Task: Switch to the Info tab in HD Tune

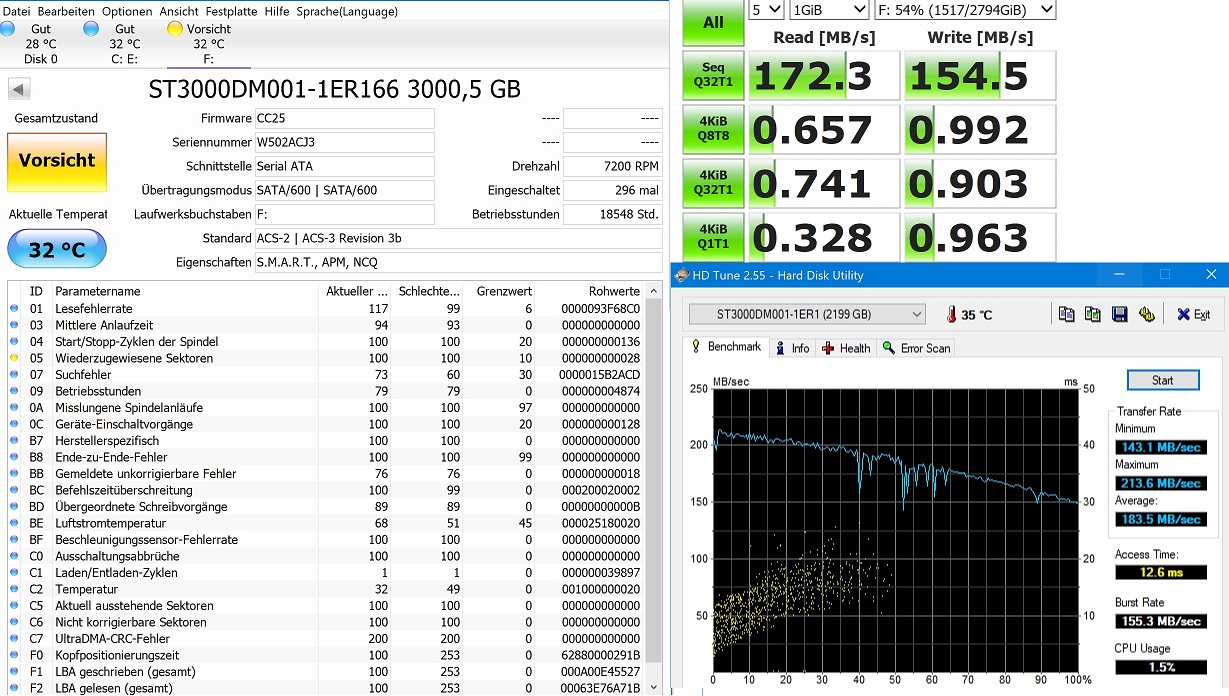Action: tap(792, 348)
